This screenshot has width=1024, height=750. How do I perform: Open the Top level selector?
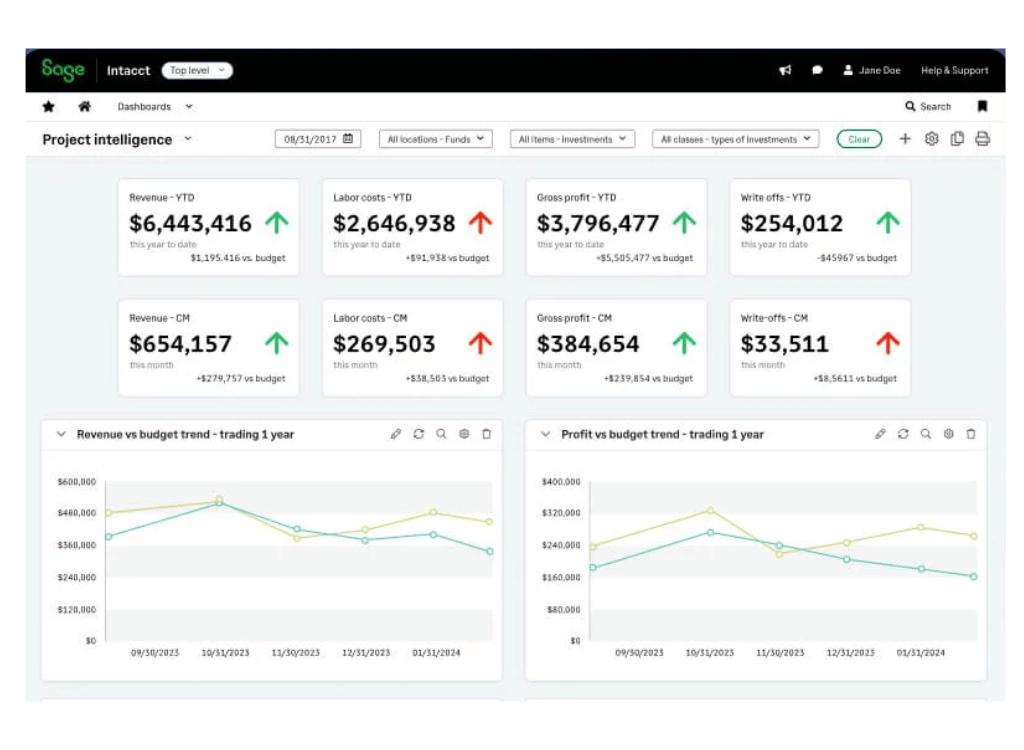point(196,70)
